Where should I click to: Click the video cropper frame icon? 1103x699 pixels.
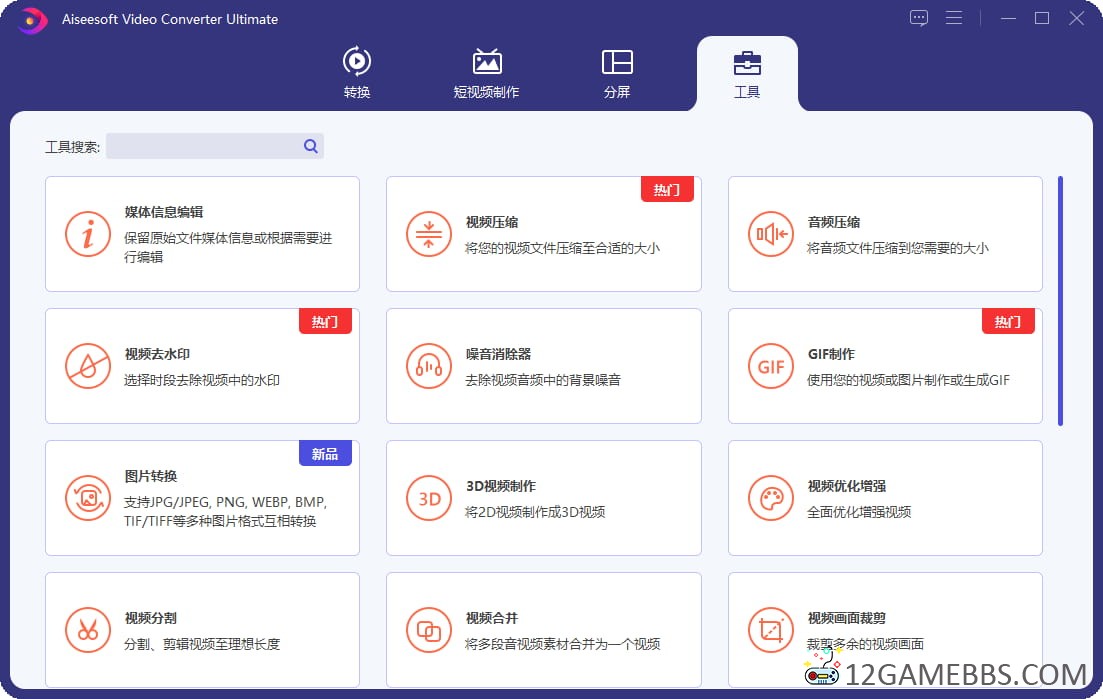(x=770, y=630)
